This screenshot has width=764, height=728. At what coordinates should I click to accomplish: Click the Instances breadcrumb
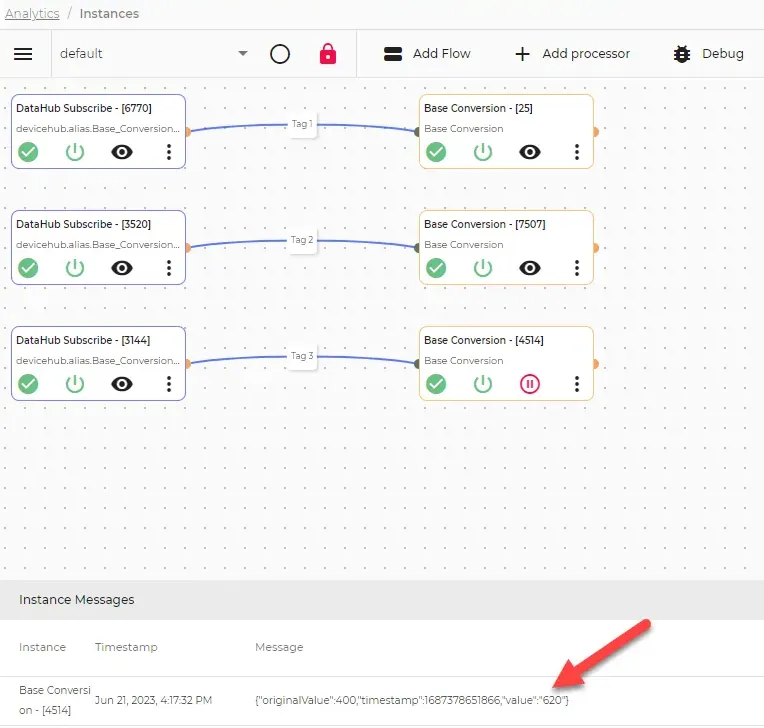(x=109, y=14)
